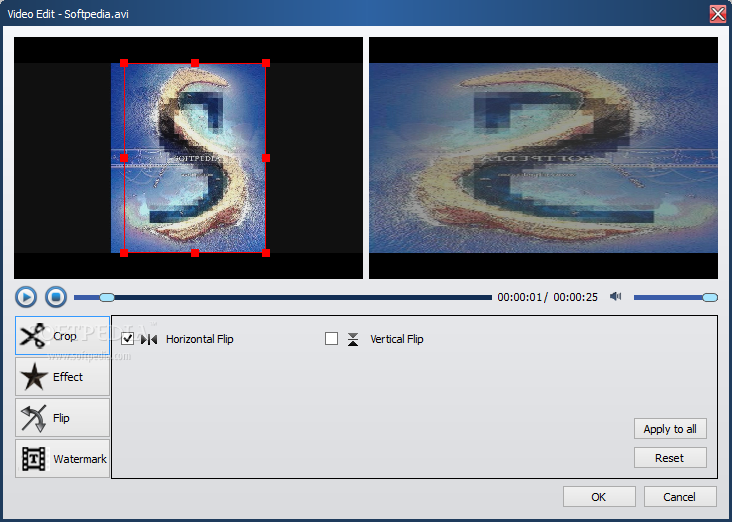Reset the flip settings

tap(670, 458)
